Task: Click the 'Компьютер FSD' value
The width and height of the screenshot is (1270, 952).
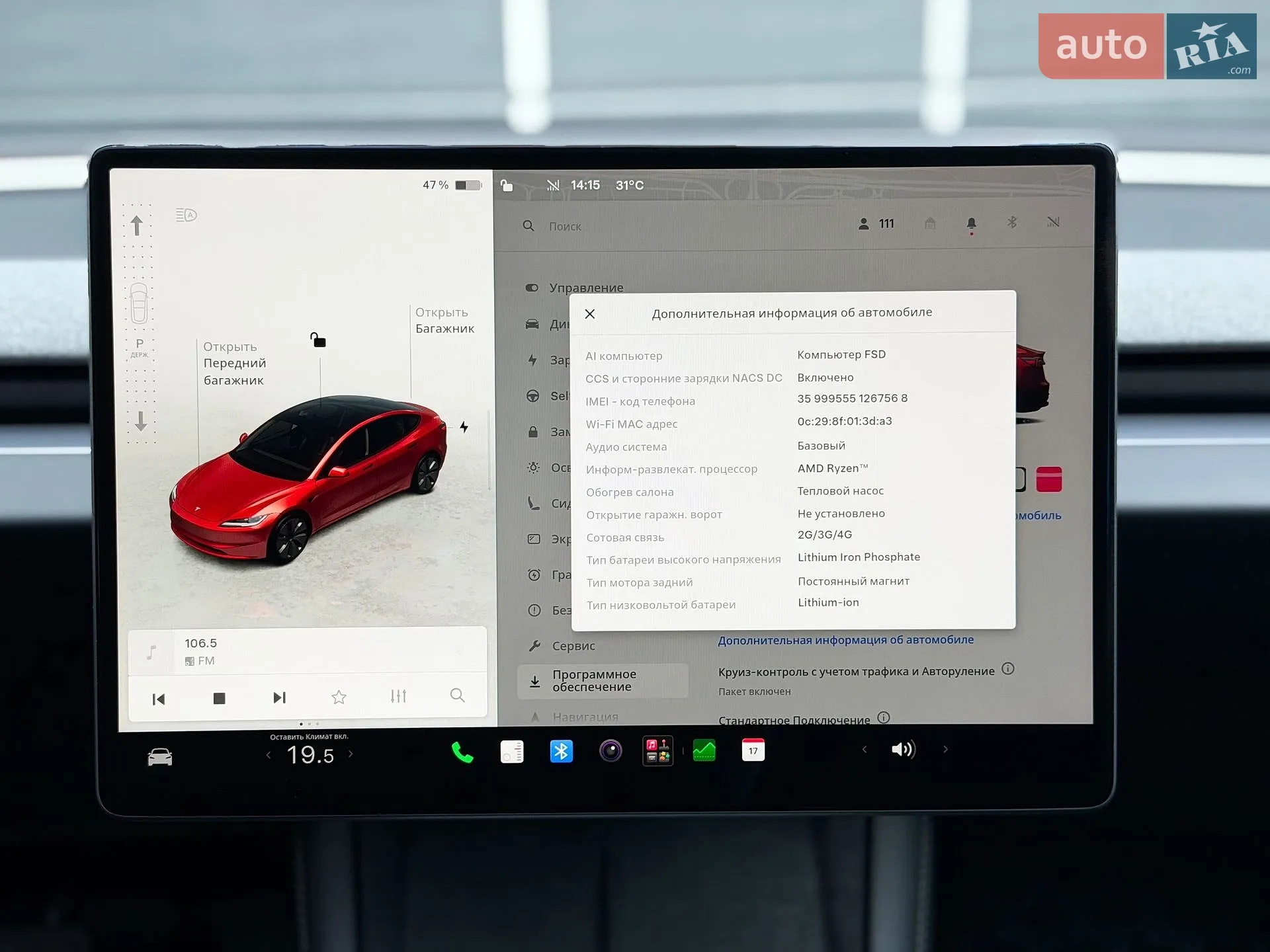Action: 841,354
